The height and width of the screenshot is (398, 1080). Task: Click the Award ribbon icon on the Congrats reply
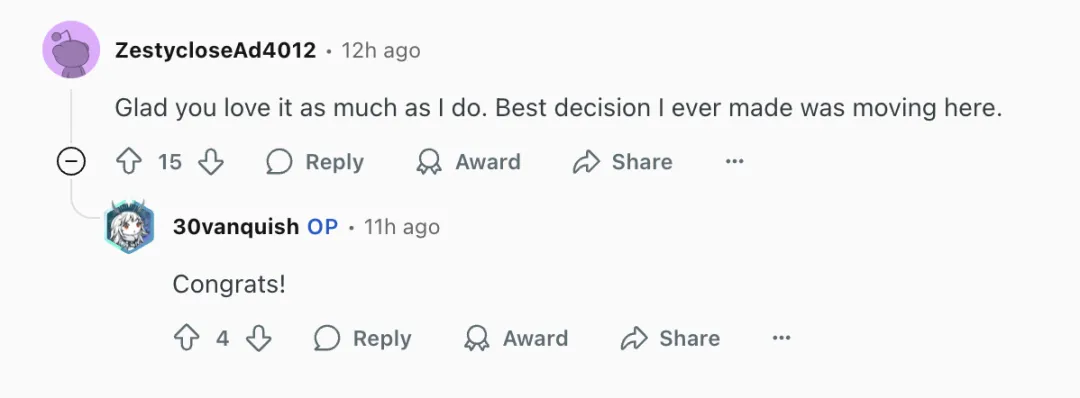coord(476,338)
